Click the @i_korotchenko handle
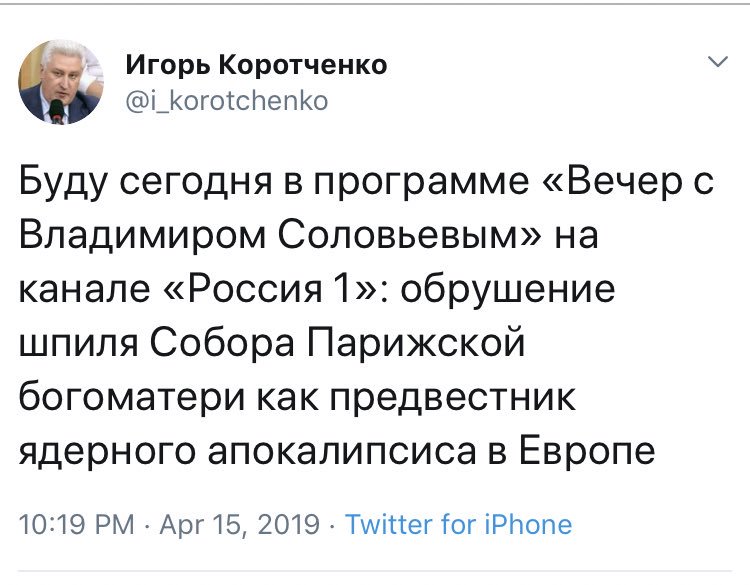The height and width of the screenshot is (585, 750). [x=226, y=100]
